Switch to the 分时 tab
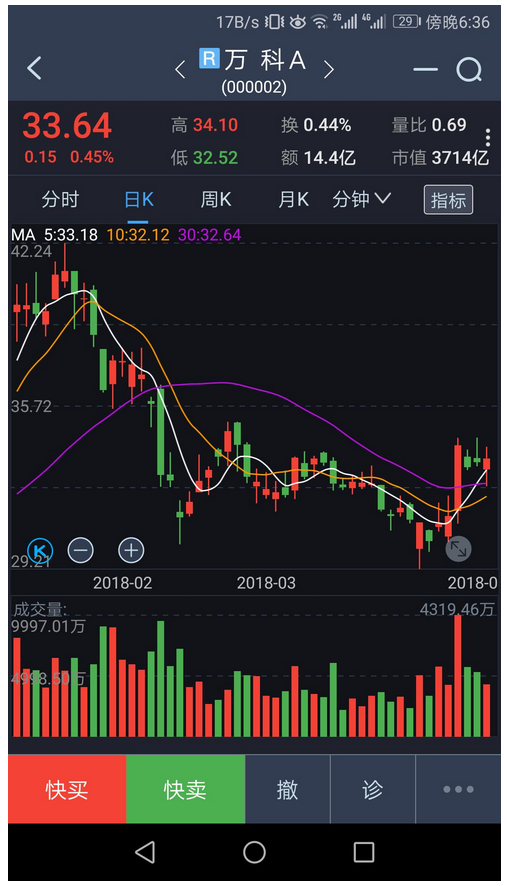 60,199
